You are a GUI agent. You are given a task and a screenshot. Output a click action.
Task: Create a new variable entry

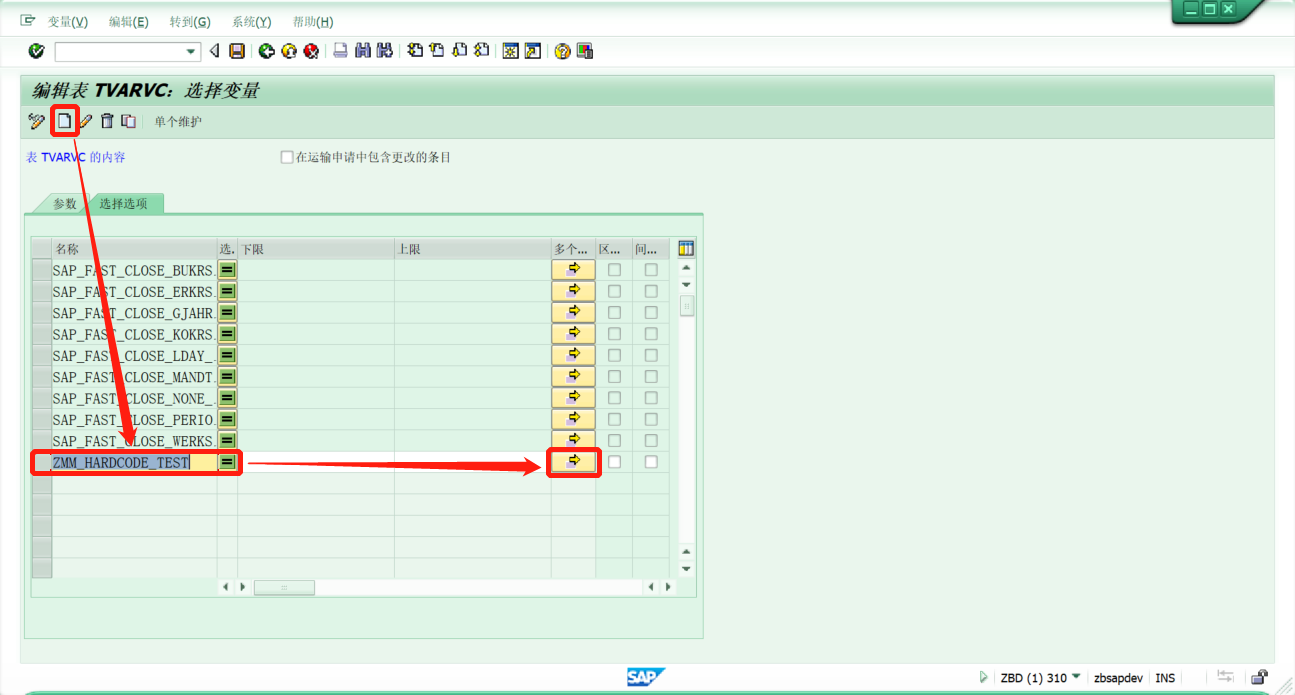pyautogui.click(x=63, y=120)
